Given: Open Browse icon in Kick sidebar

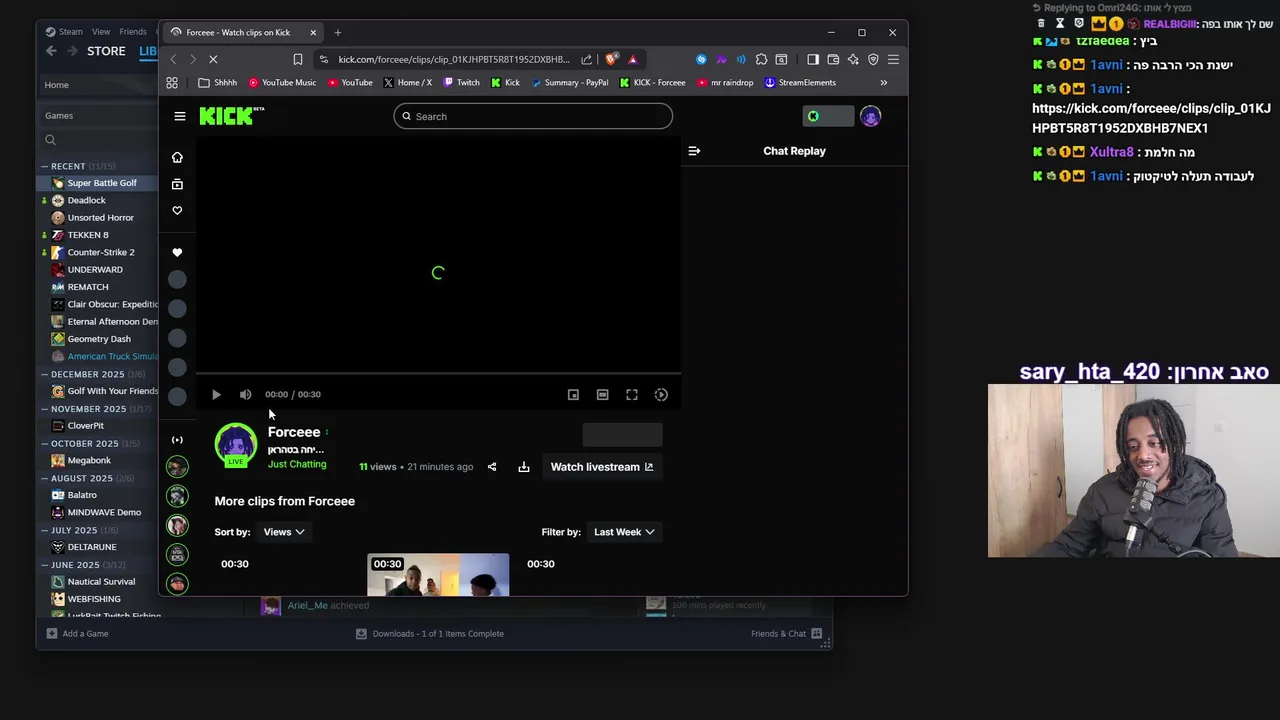Looking at the screenshot, I should click(x=177, y=184).
